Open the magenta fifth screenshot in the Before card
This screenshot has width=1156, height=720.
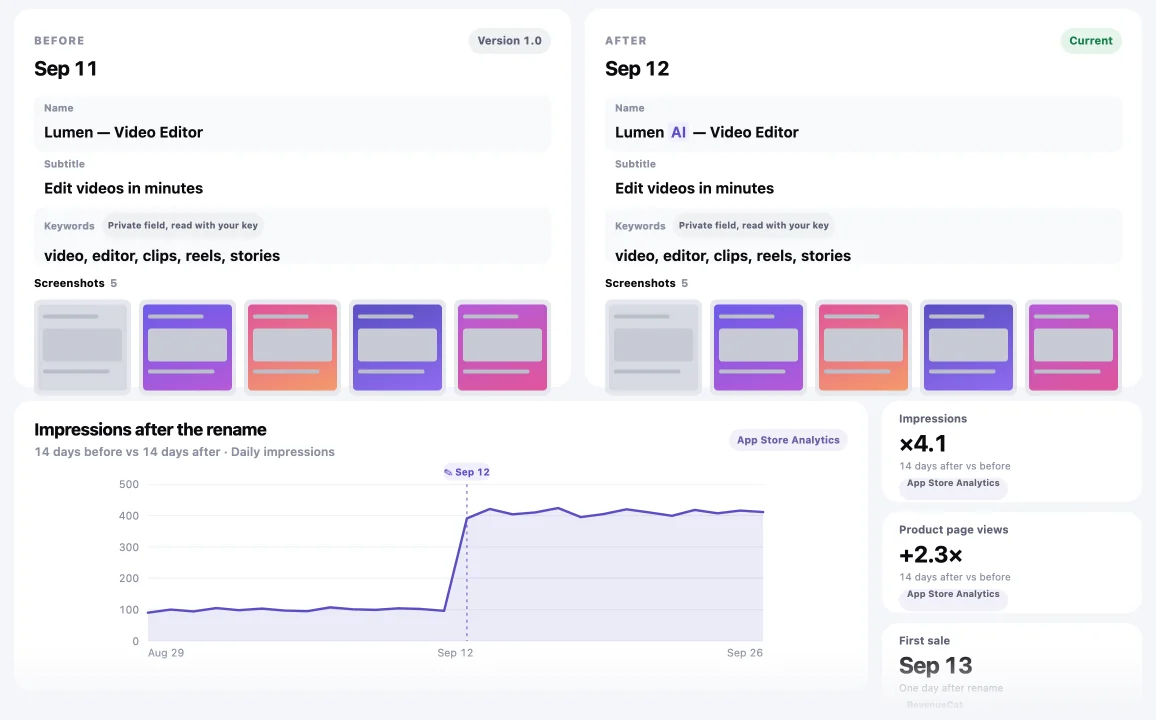click(x=503, y=347)
